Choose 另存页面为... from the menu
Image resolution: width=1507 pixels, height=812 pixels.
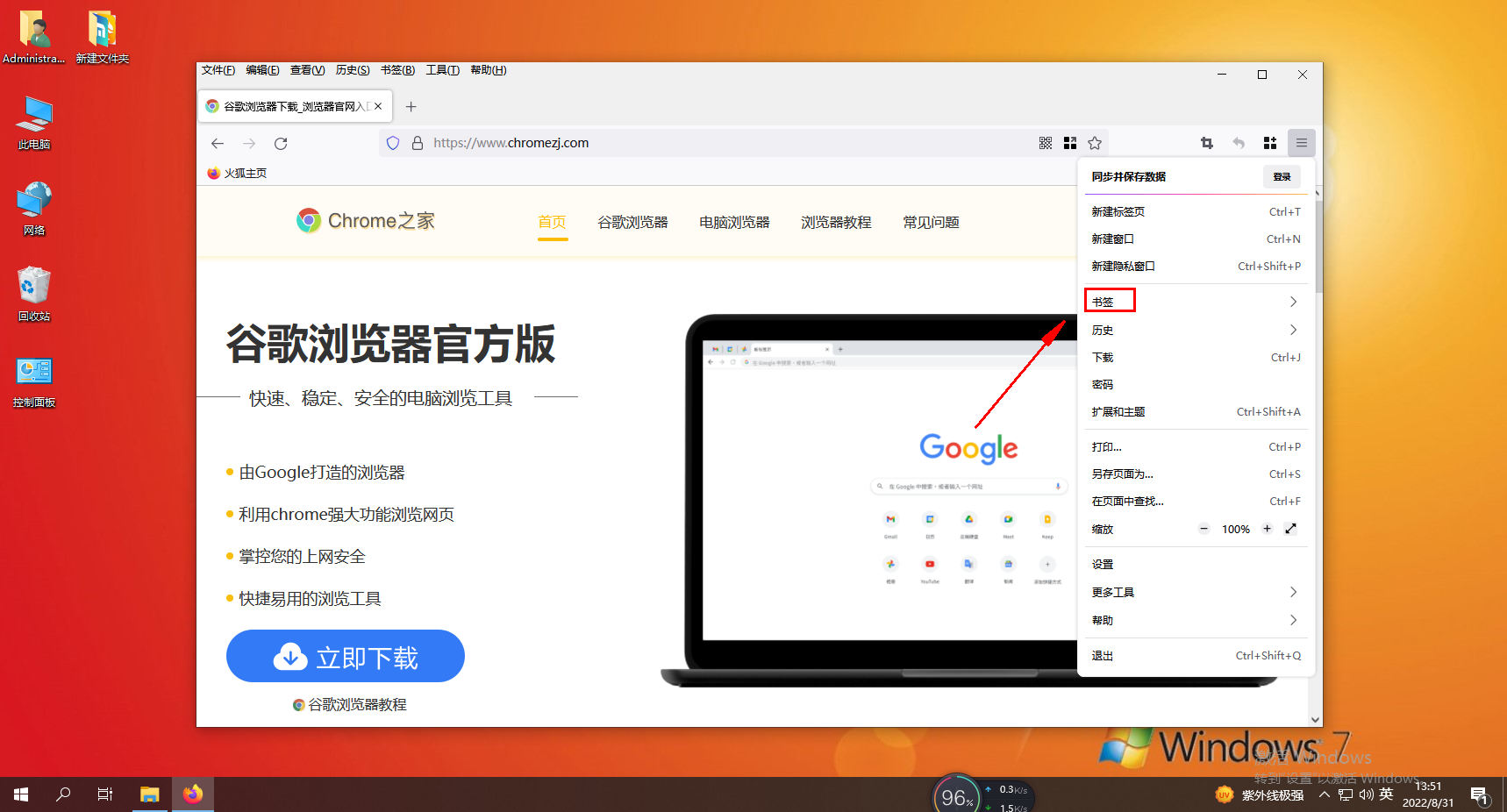(x=1196, y=474)
